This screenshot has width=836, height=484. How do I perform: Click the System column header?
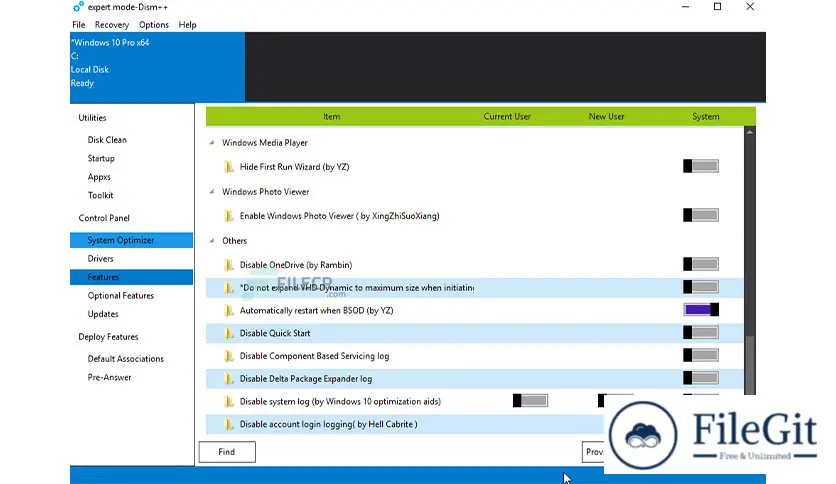[705, 117]
